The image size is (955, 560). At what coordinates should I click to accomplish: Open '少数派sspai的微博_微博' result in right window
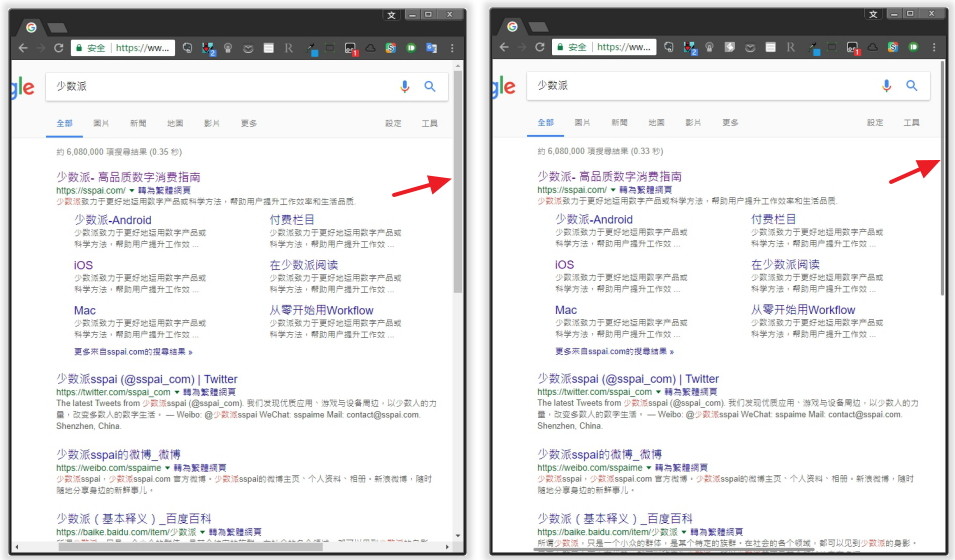pyautogui.click(x=599, y=455)
